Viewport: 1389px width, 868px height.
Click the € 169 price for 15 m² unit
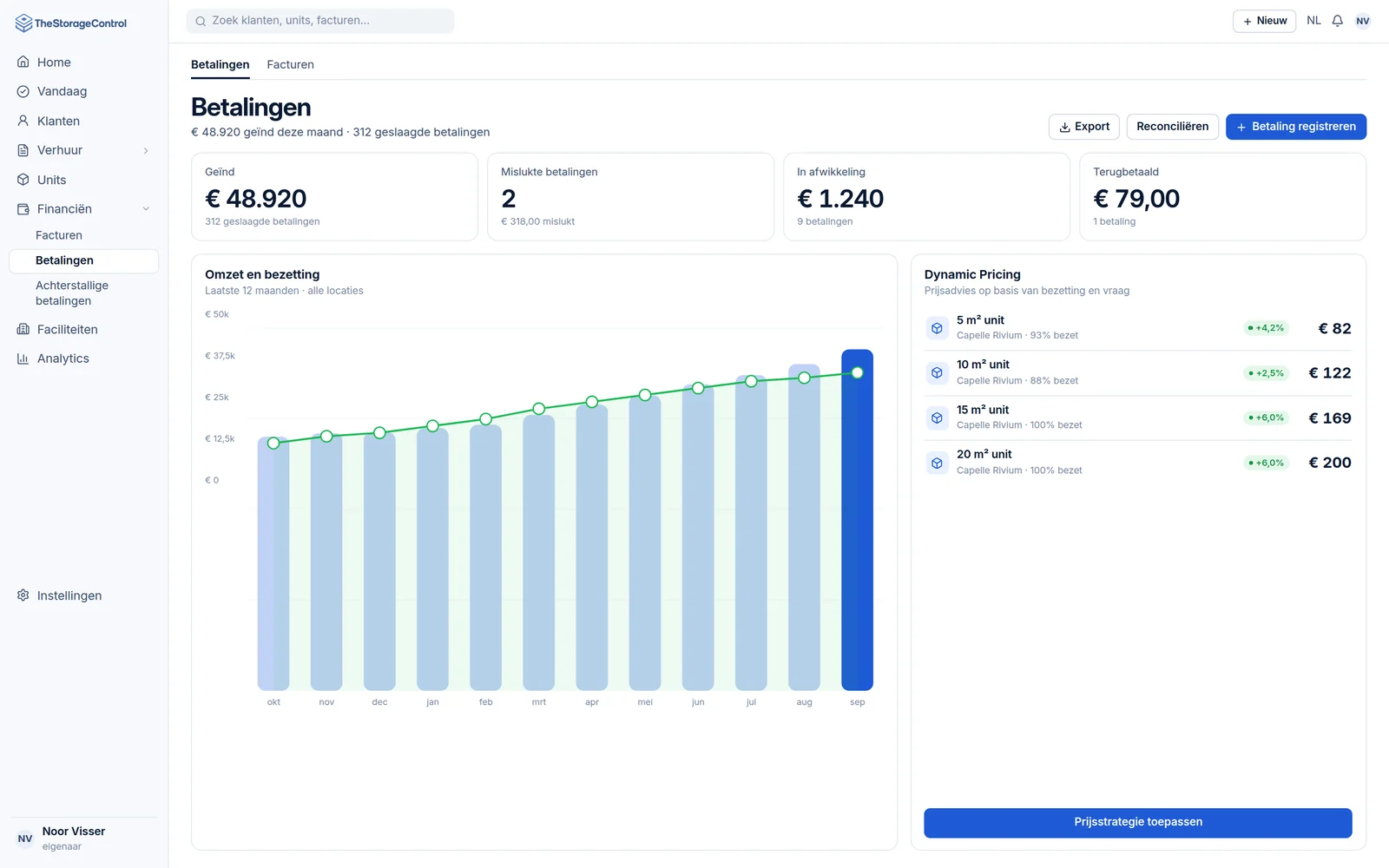pyautogui.click(x=1330, y=418)
